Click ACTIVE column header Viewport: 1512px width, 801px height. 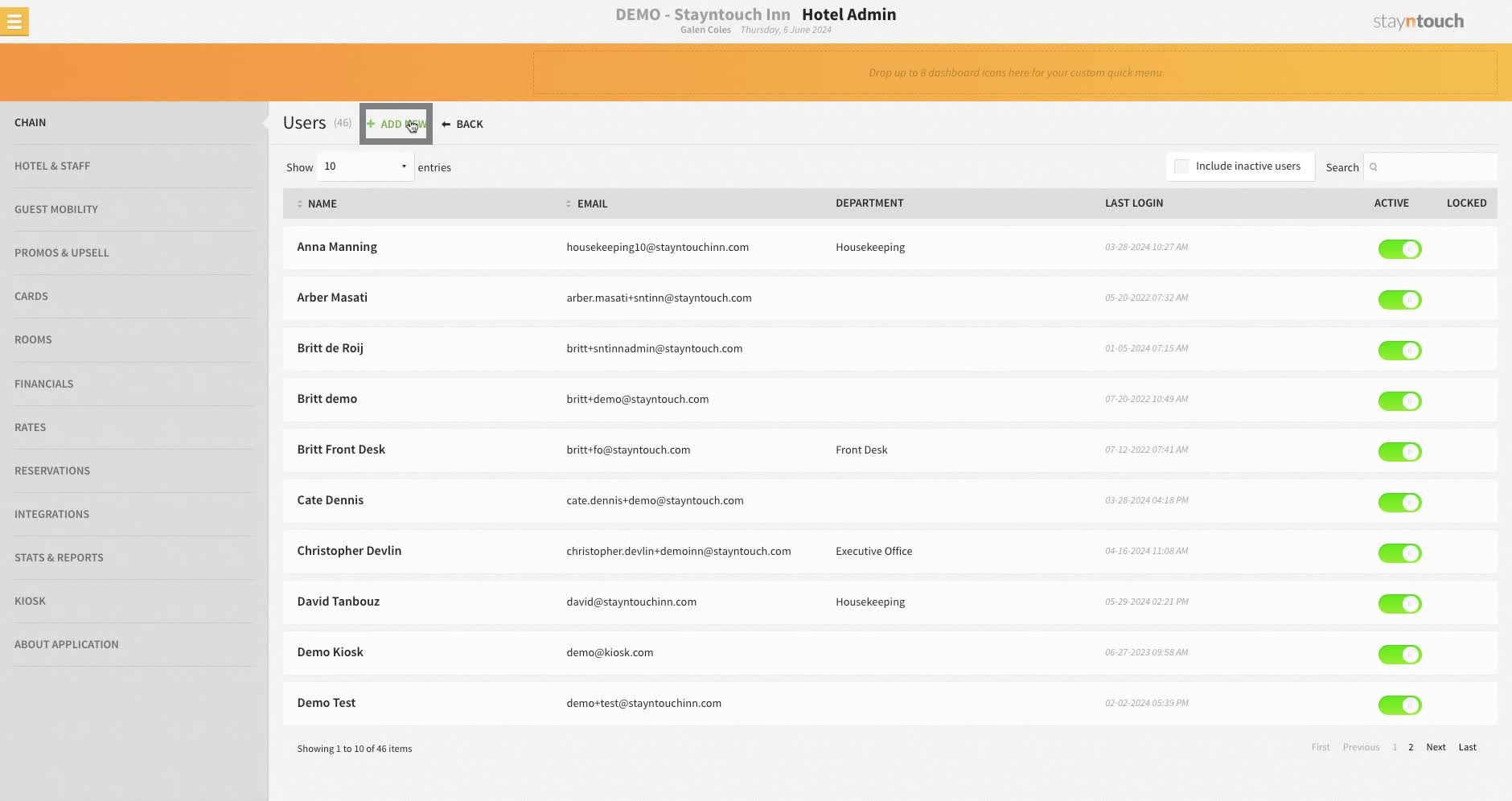(x=1391, y=203)
